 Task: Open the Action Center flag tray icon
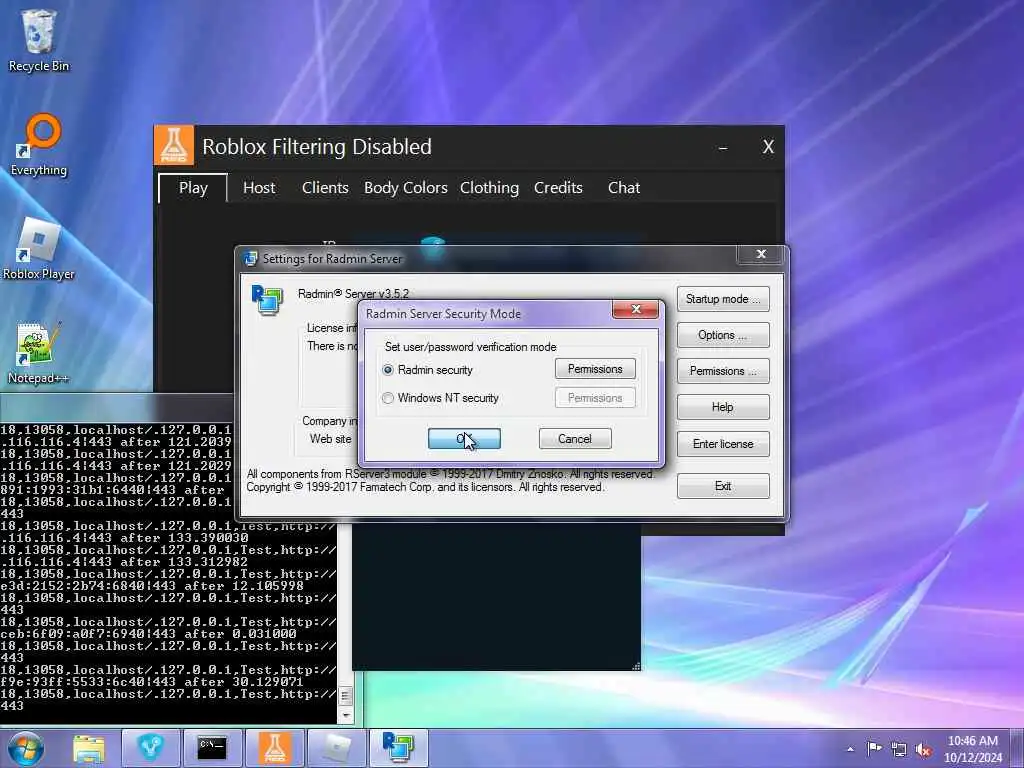coord(874,748)
